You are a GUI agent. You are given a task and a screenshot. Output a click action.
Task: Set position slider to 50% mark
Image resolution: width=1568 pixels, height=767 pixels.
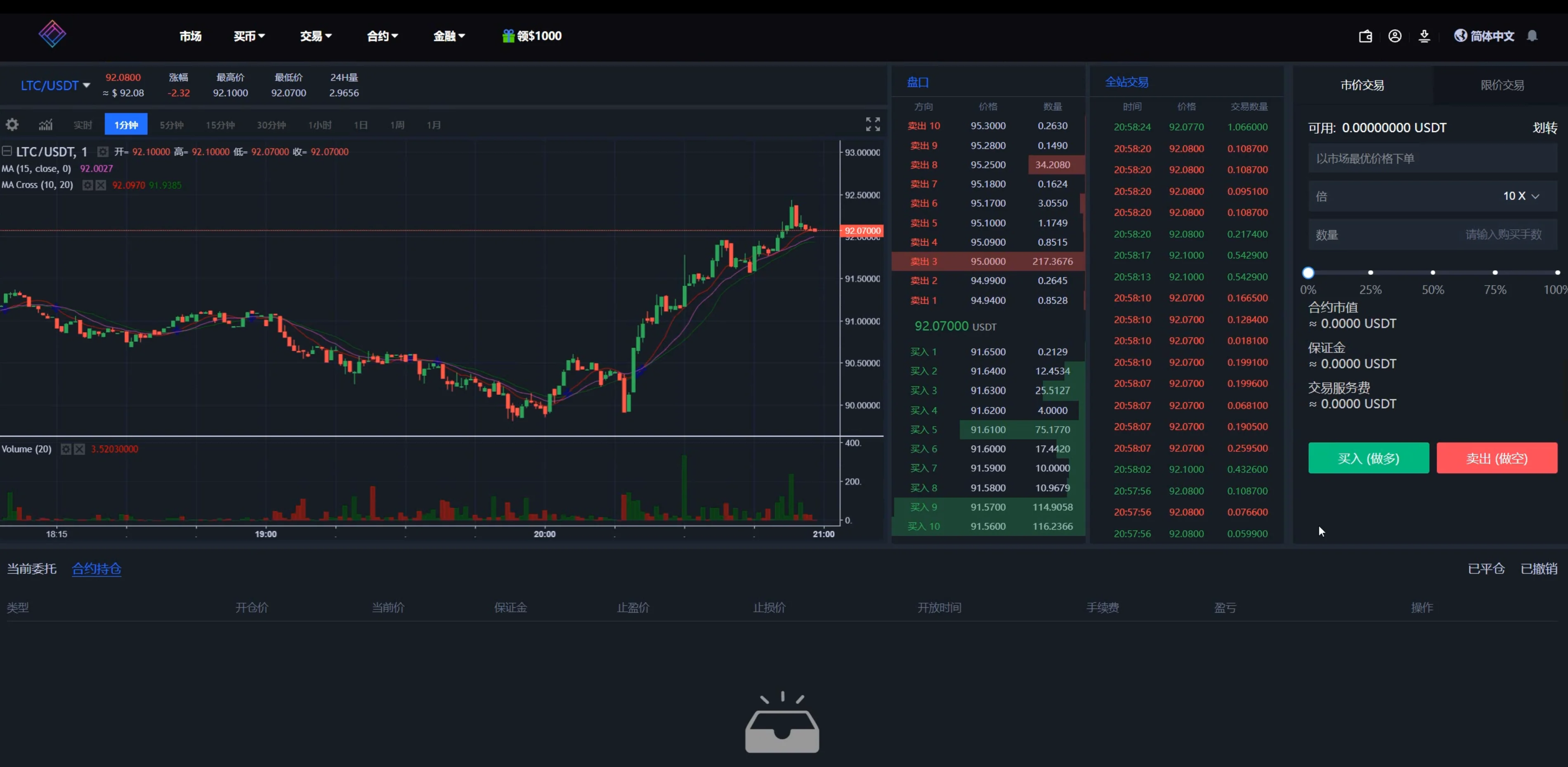coord(1432,273)
